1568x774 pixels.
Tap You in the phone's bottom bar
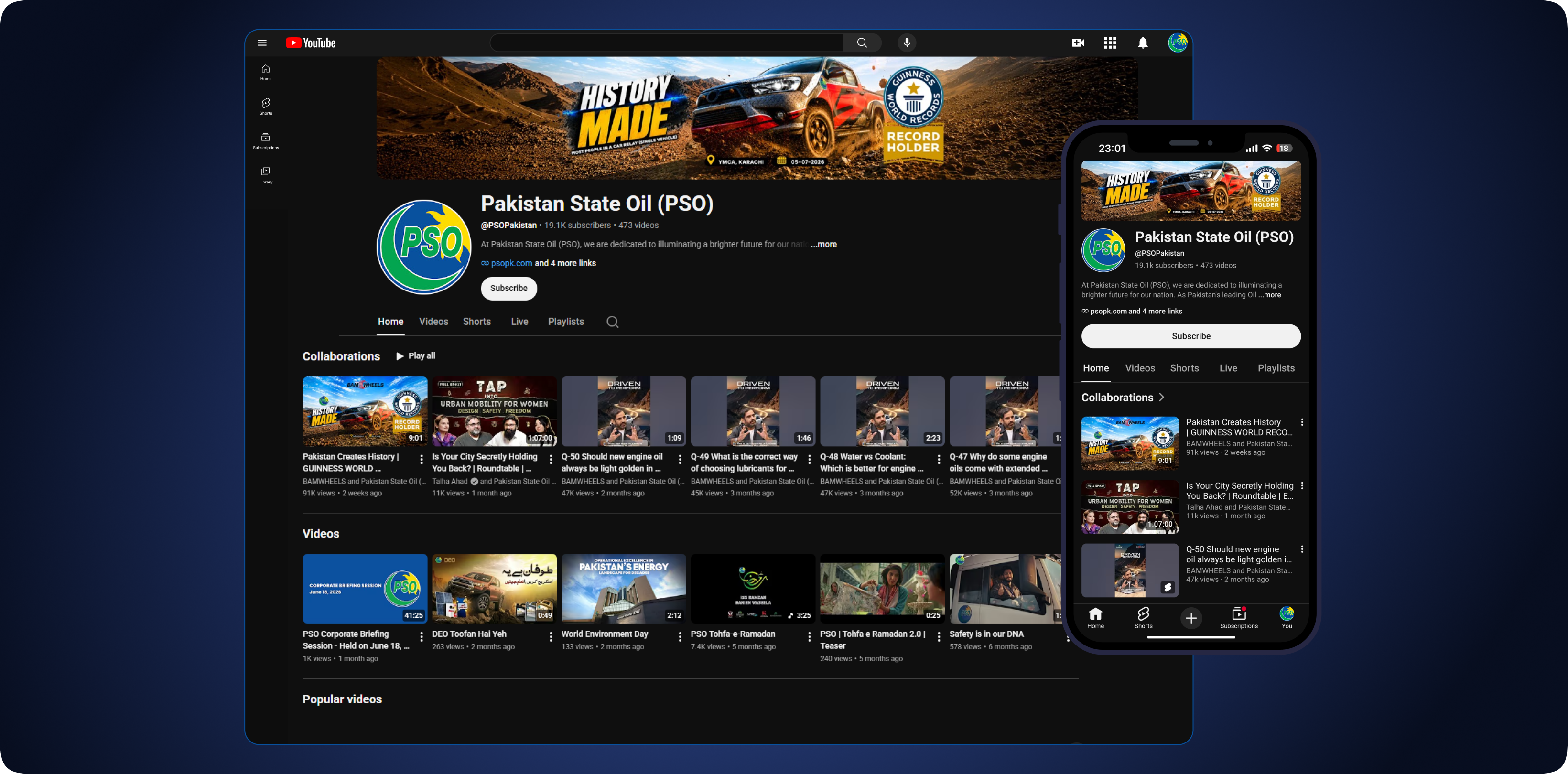click(x=1287, y=618)
